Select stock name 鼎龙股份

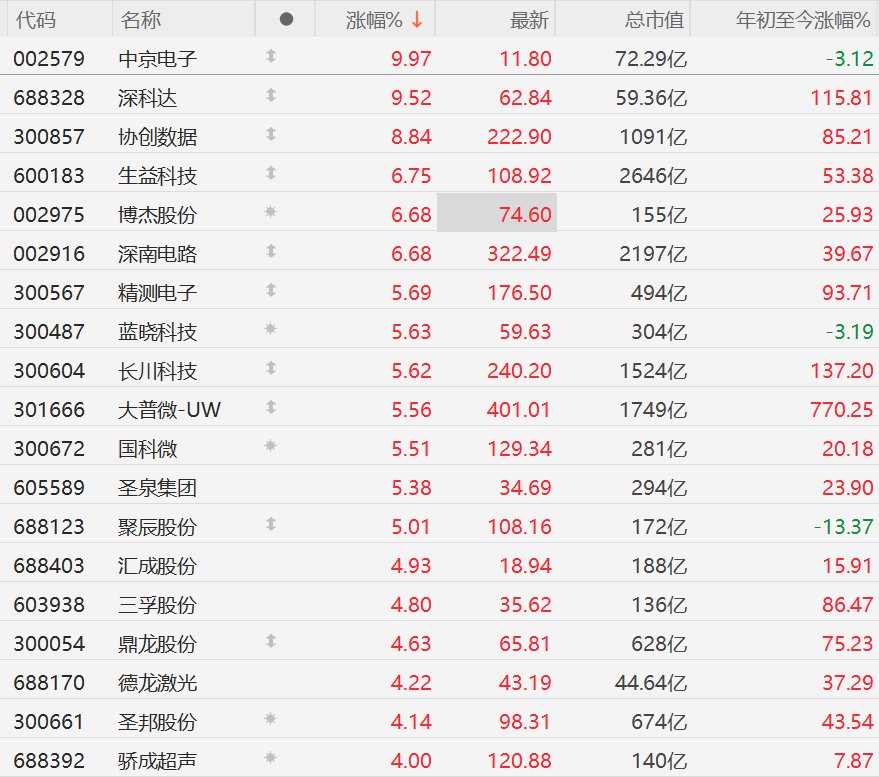(158, 644)
